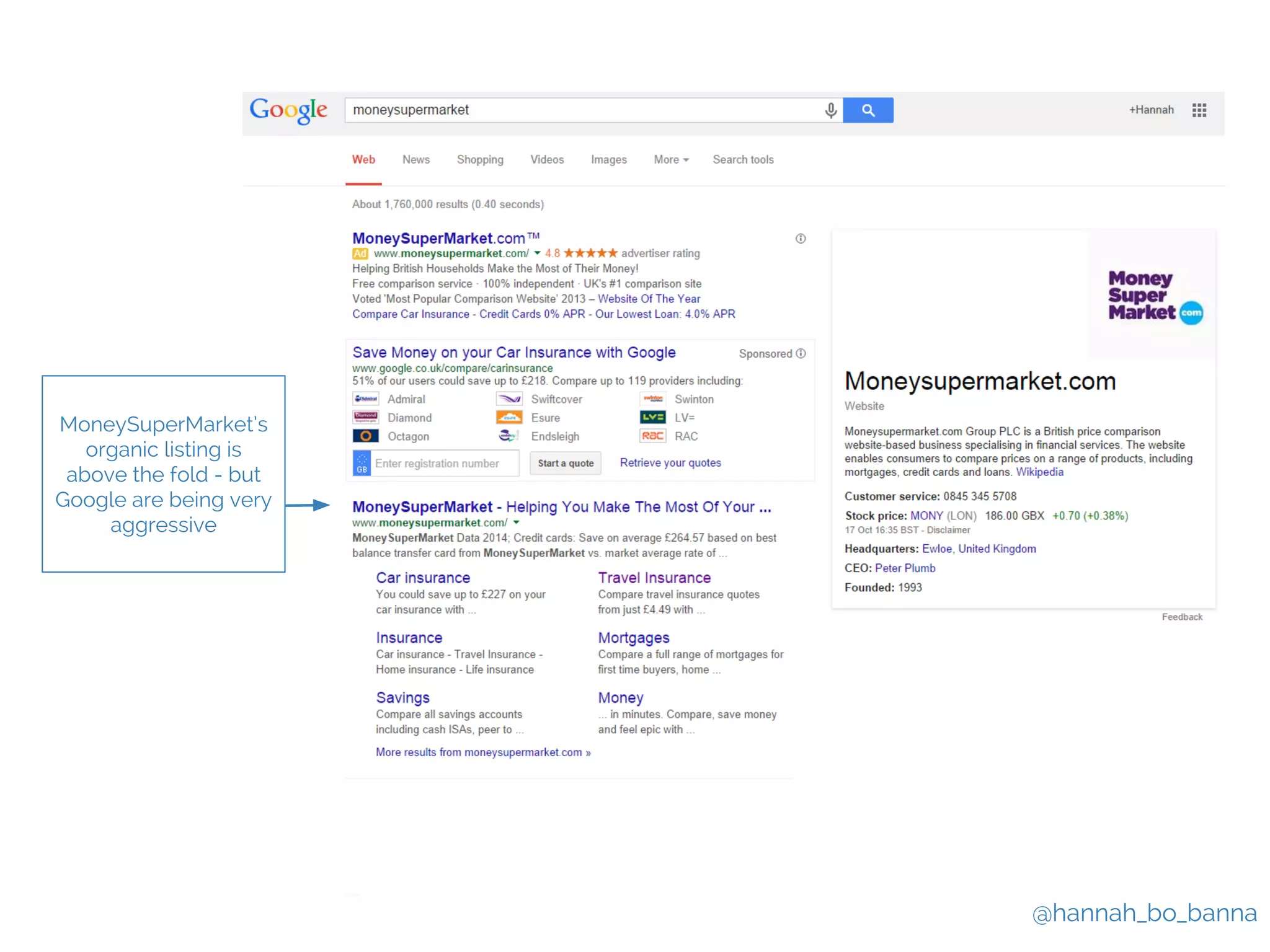The image size is (1270, 952).
Task: Click www.google.co.uk/compare/carinsurance URL text
Action: coord(452,368)
